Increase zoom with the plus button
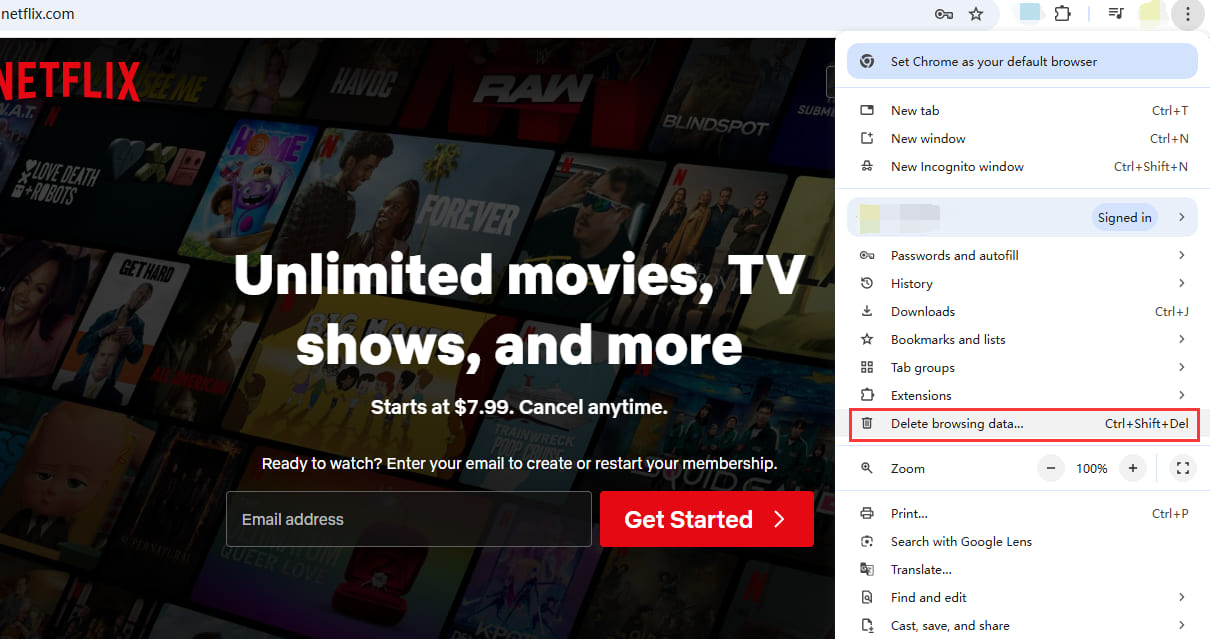Image resolution: width=1210 pixels, height=639 pixels. (1133, 468)
